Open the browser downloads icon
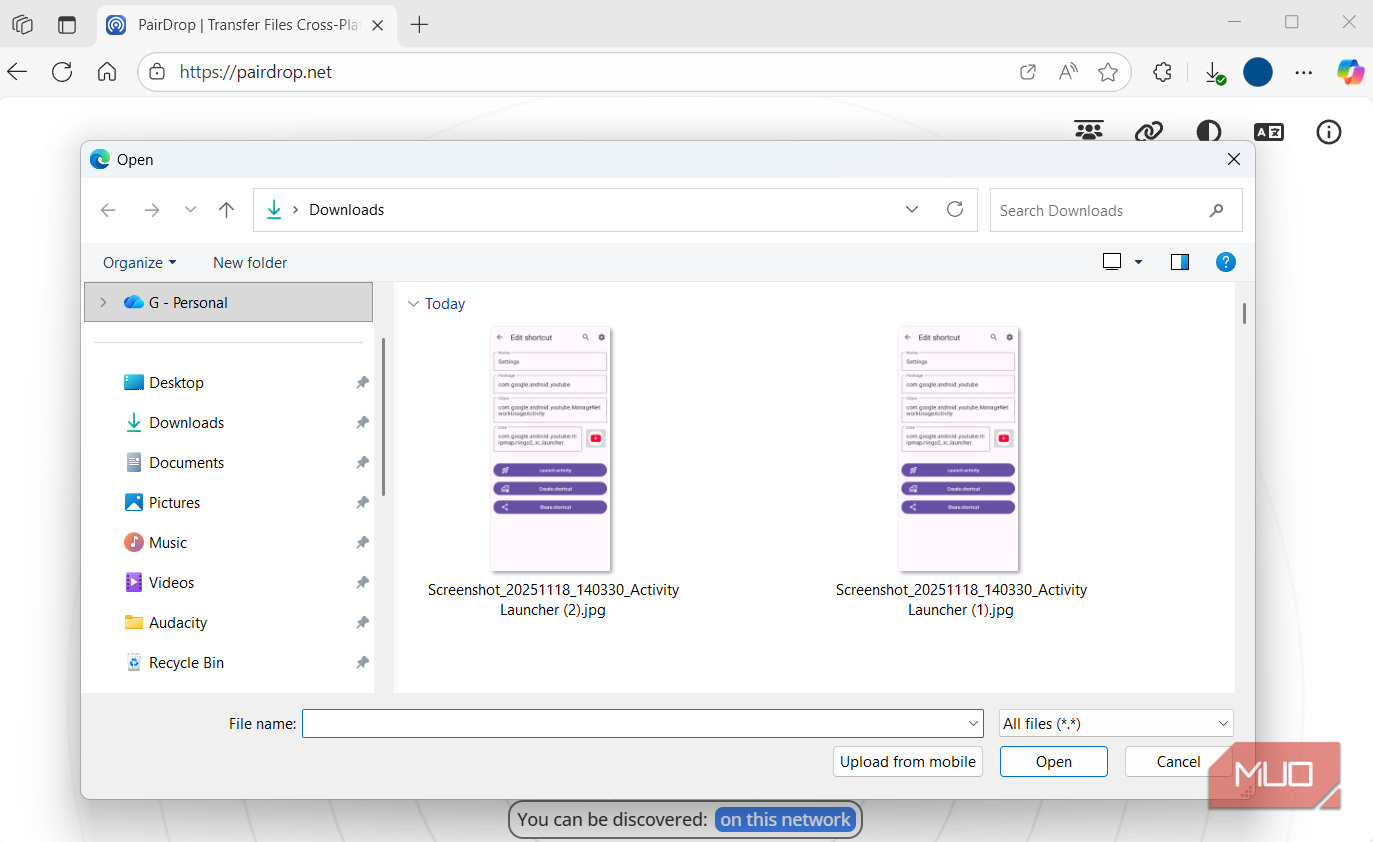 click(1214, 72)
